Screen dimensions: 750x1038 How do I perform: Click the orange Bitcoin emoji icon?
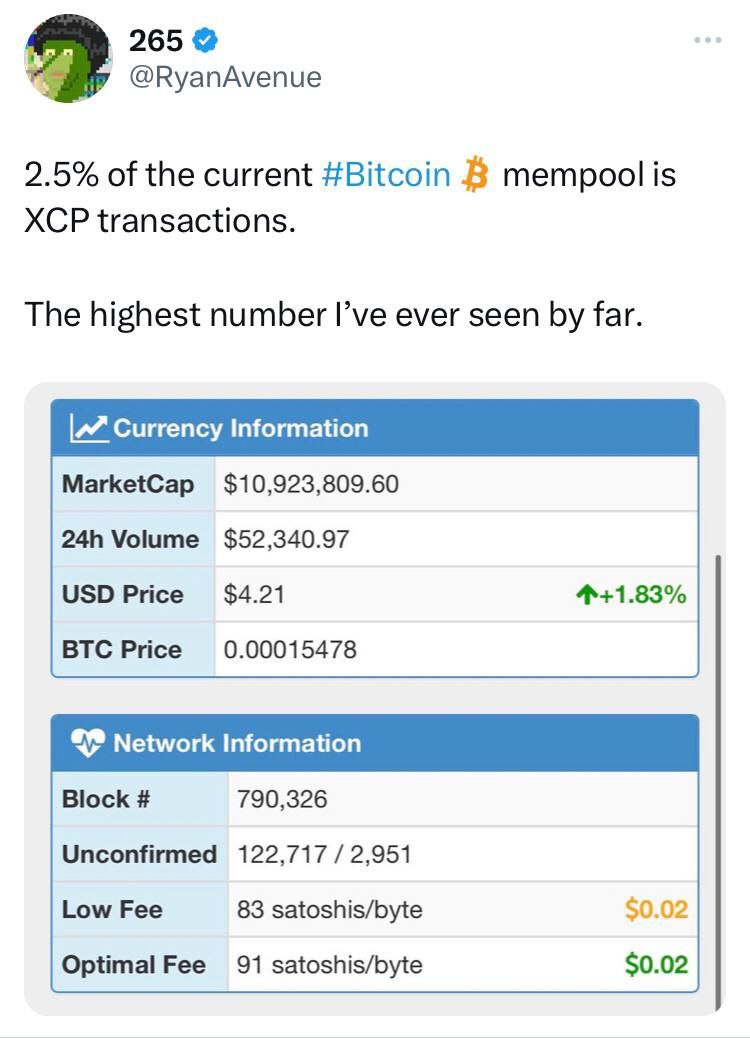pyautogui.click(x=475, y=174)
